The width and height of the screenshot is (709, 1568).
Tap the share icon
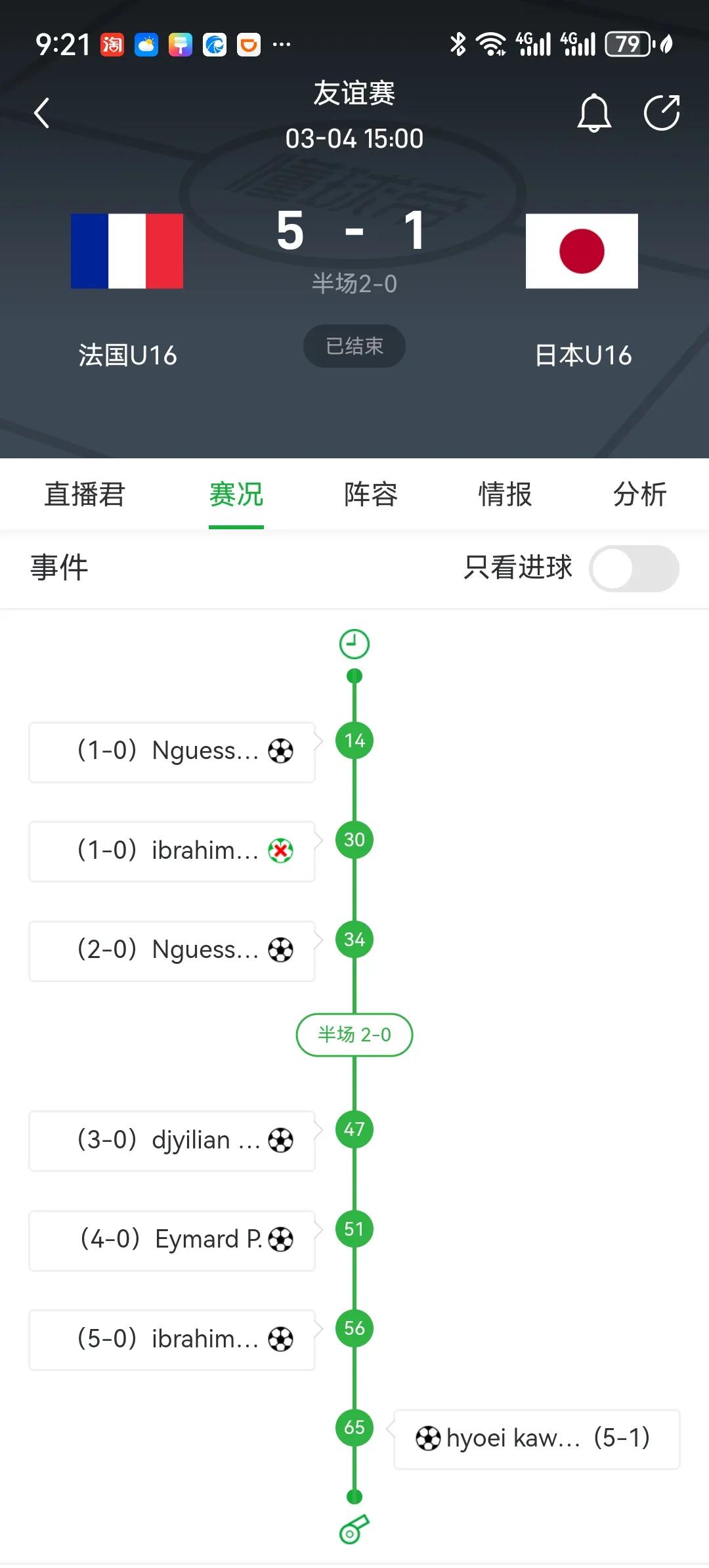[x=662, y=113]
